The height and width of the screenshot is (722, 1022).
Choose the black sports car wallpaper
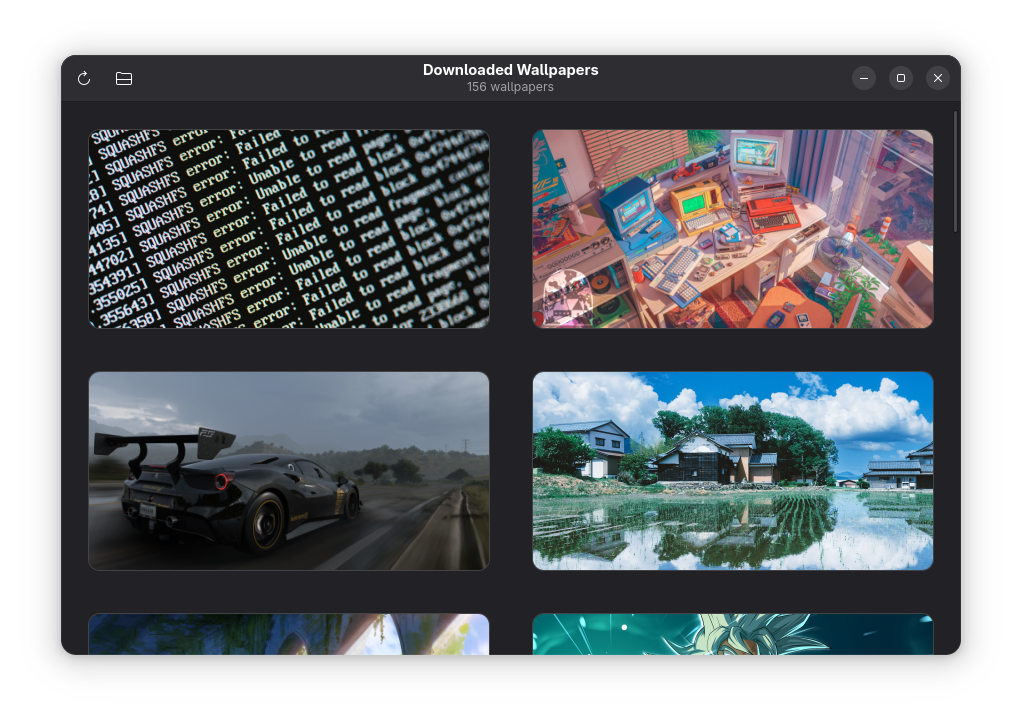click(x=289, y=471)
